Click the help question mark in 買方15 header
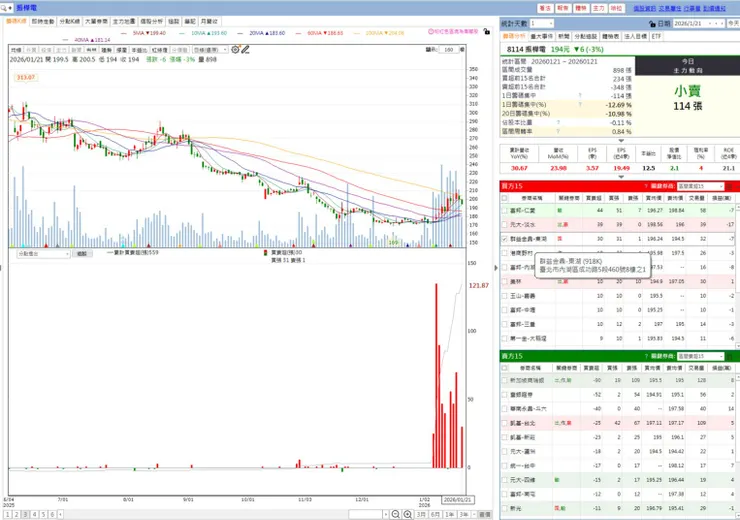Image resolution: width=740 pixels, height=520 pixels. click(x=646, y=186)
